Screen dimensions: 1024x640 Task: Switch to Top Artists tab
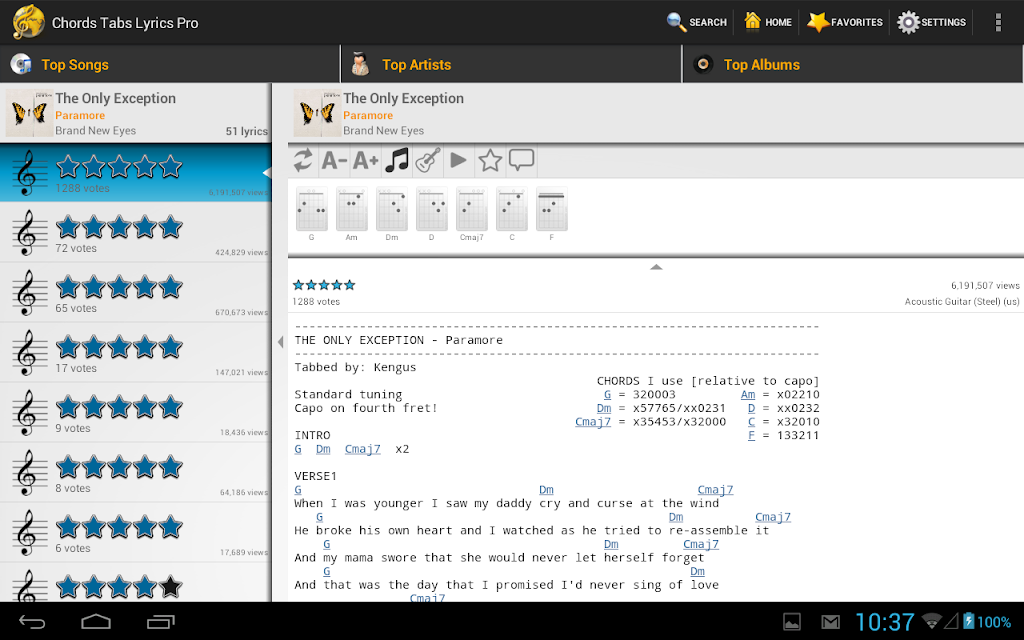(x=511, y=65)
